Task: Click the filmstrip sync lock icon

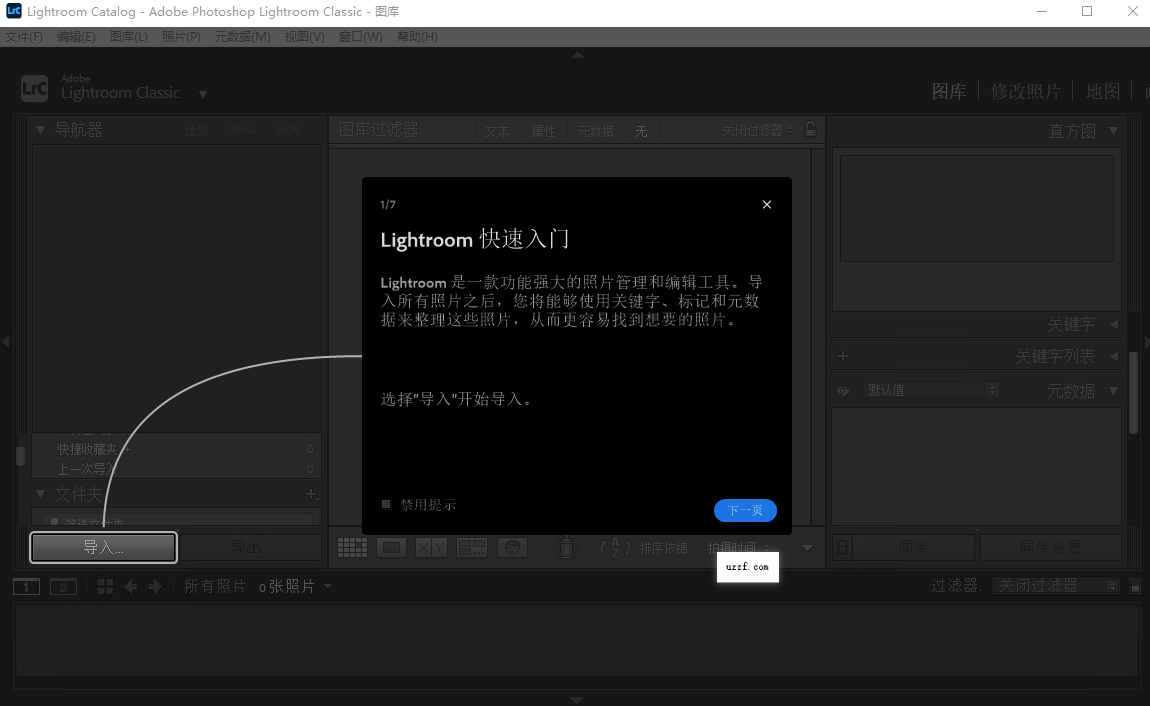Action: [x=840, y=547]
